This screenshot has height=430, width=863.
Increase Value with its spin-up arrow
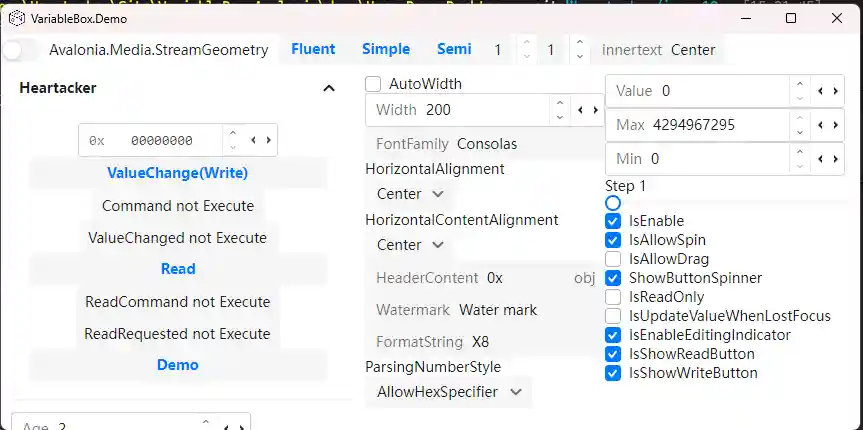click(799, 85)
